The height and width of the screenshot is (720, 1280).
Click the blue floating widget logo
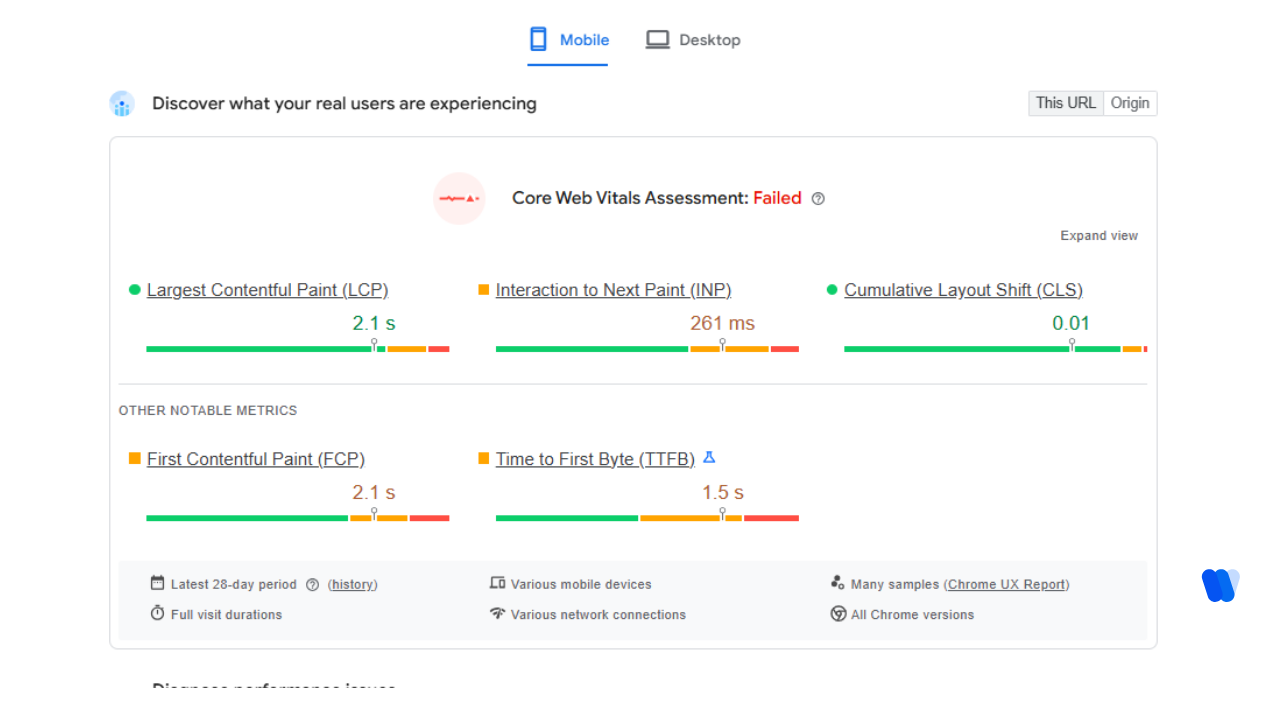coord(1220,585)
